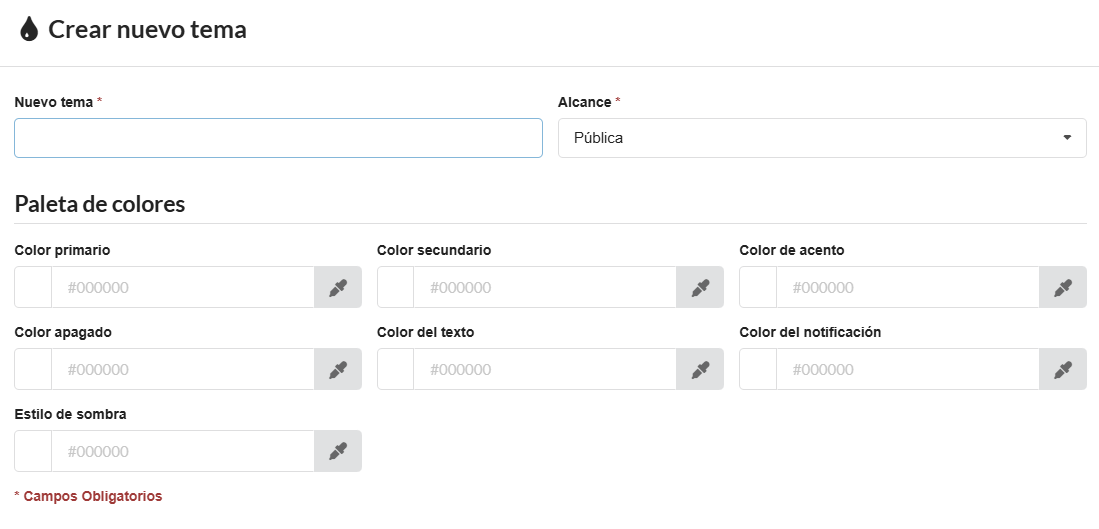The image size is (1099, 529).
Task: Click the eyedropper for Color primario
Action: tap(338, 288)
